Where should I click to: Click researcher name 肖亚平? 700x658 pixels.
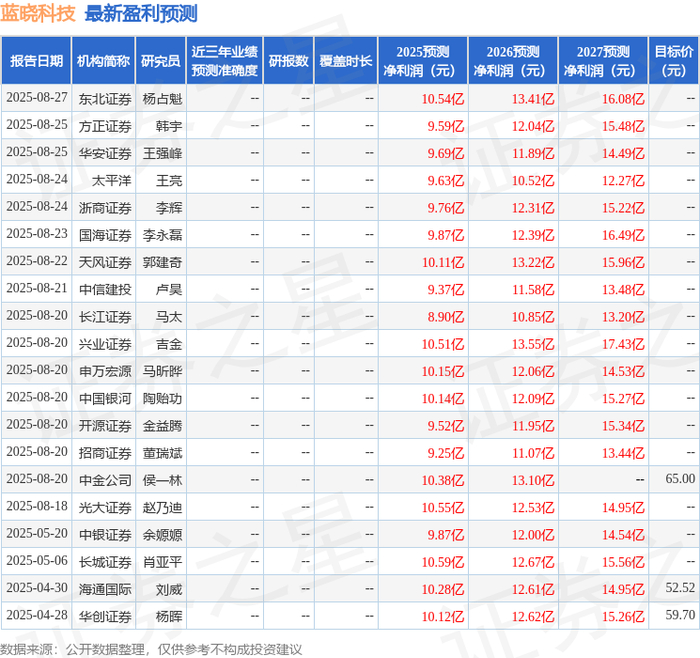coord(162,562)
